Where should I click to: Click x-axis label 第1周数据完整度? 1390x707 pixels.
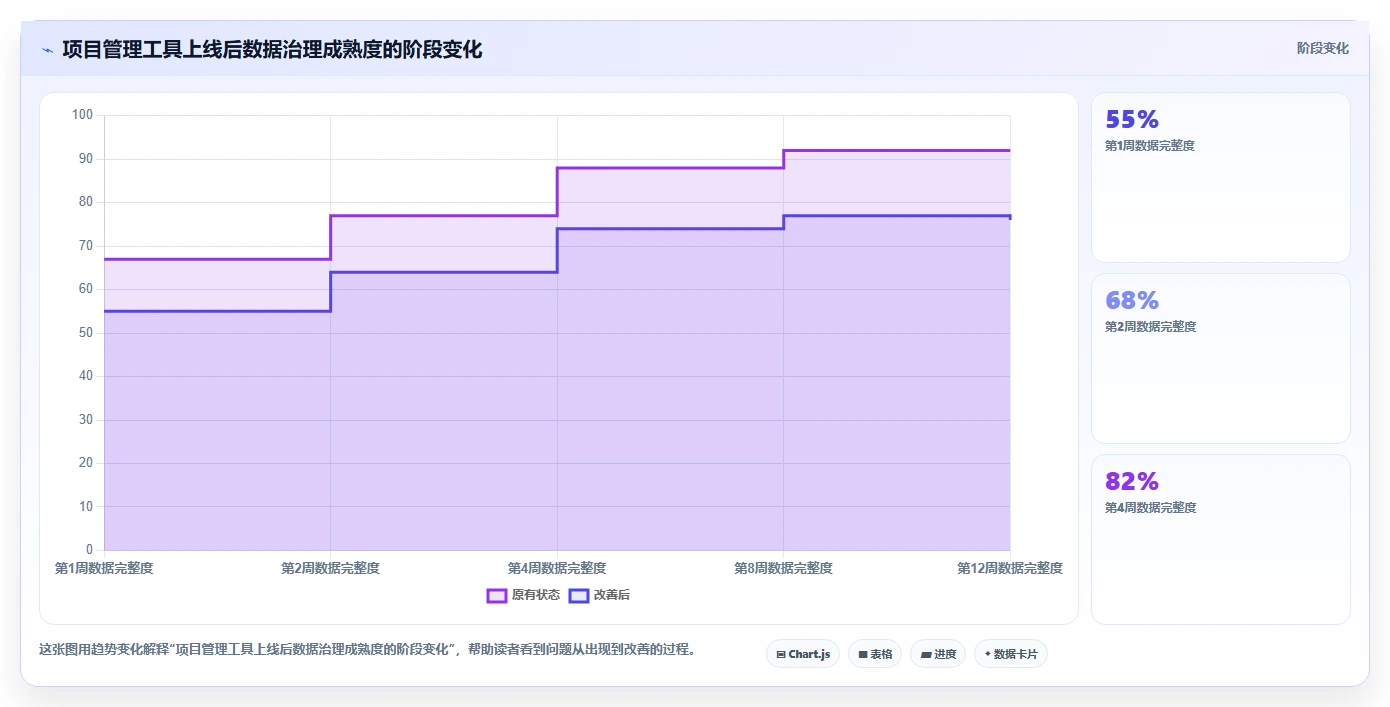click(x=104, y=568)
